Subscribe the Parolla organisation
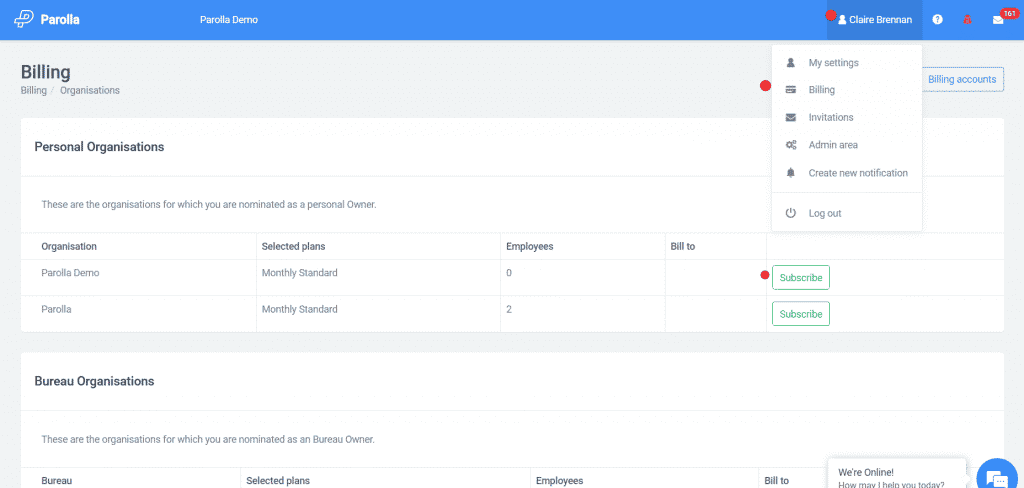Viewport: 1024px width, 488px height. [x=801, y=314]
